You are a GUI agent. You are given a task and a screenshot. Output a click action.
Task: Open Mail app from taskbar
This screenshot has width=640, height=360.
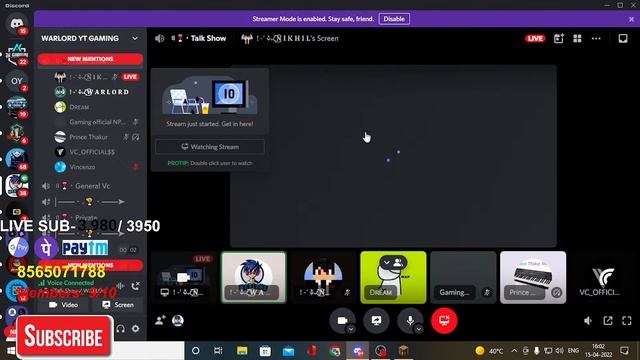(288, 351)
